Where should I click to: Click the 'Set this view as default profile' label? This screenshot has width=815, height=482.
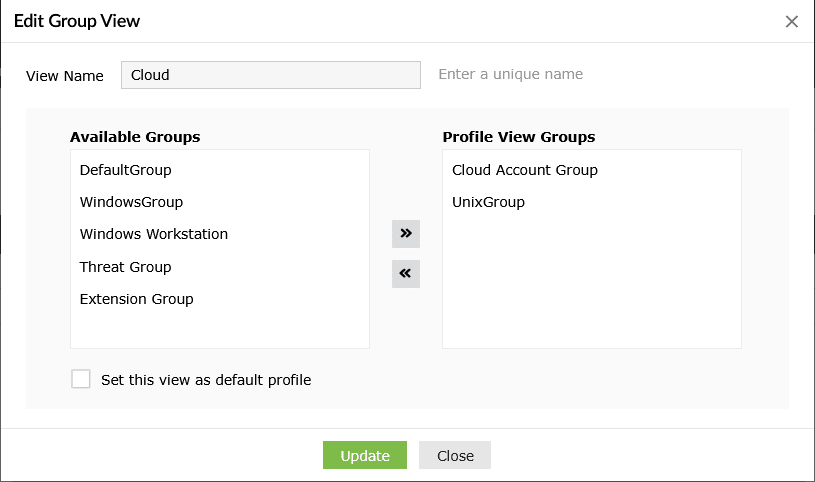pyautogui.click(x=206, y=380)
